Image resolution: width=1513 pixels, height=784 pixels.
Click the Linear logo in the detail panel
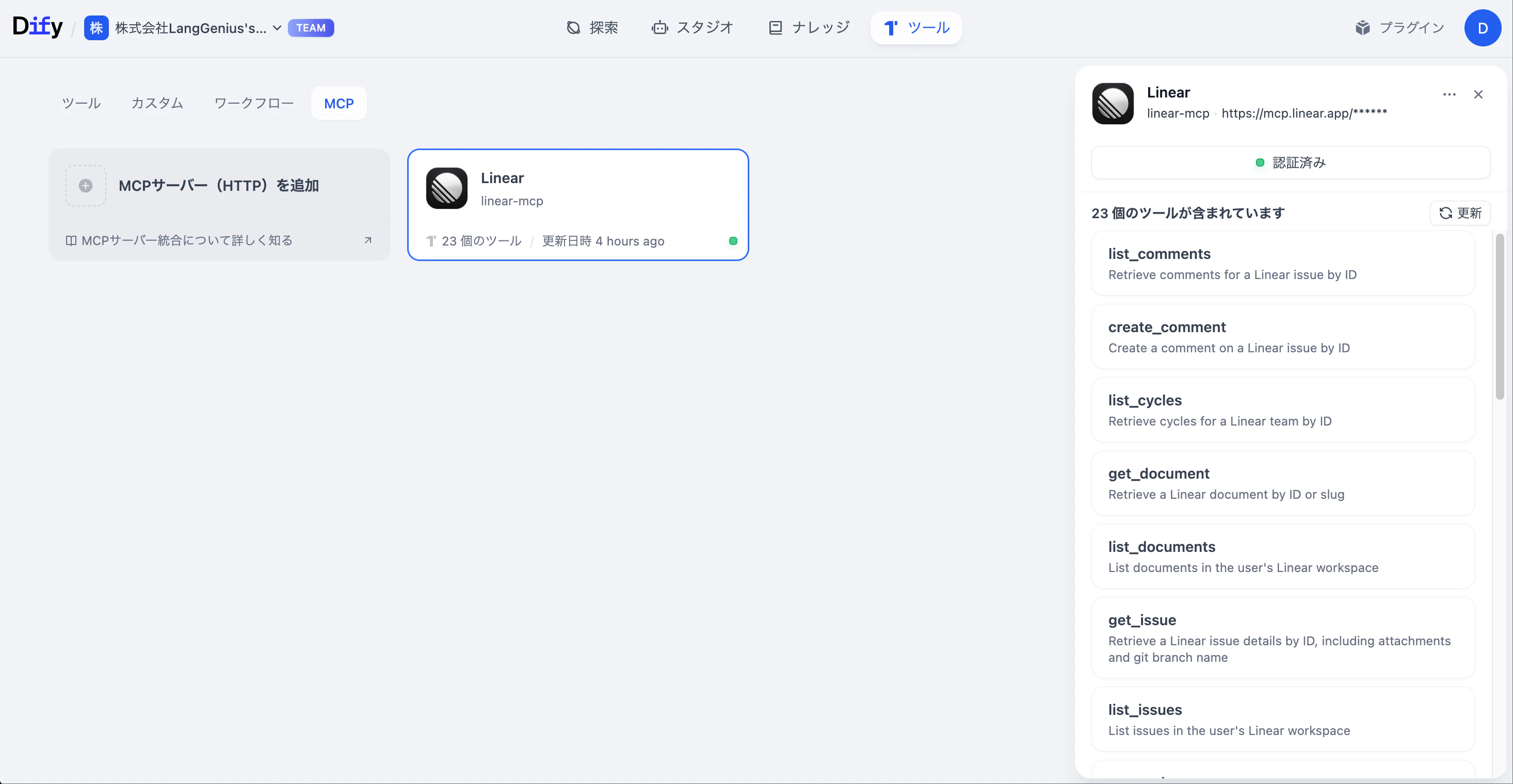[x=1113, y=103]
